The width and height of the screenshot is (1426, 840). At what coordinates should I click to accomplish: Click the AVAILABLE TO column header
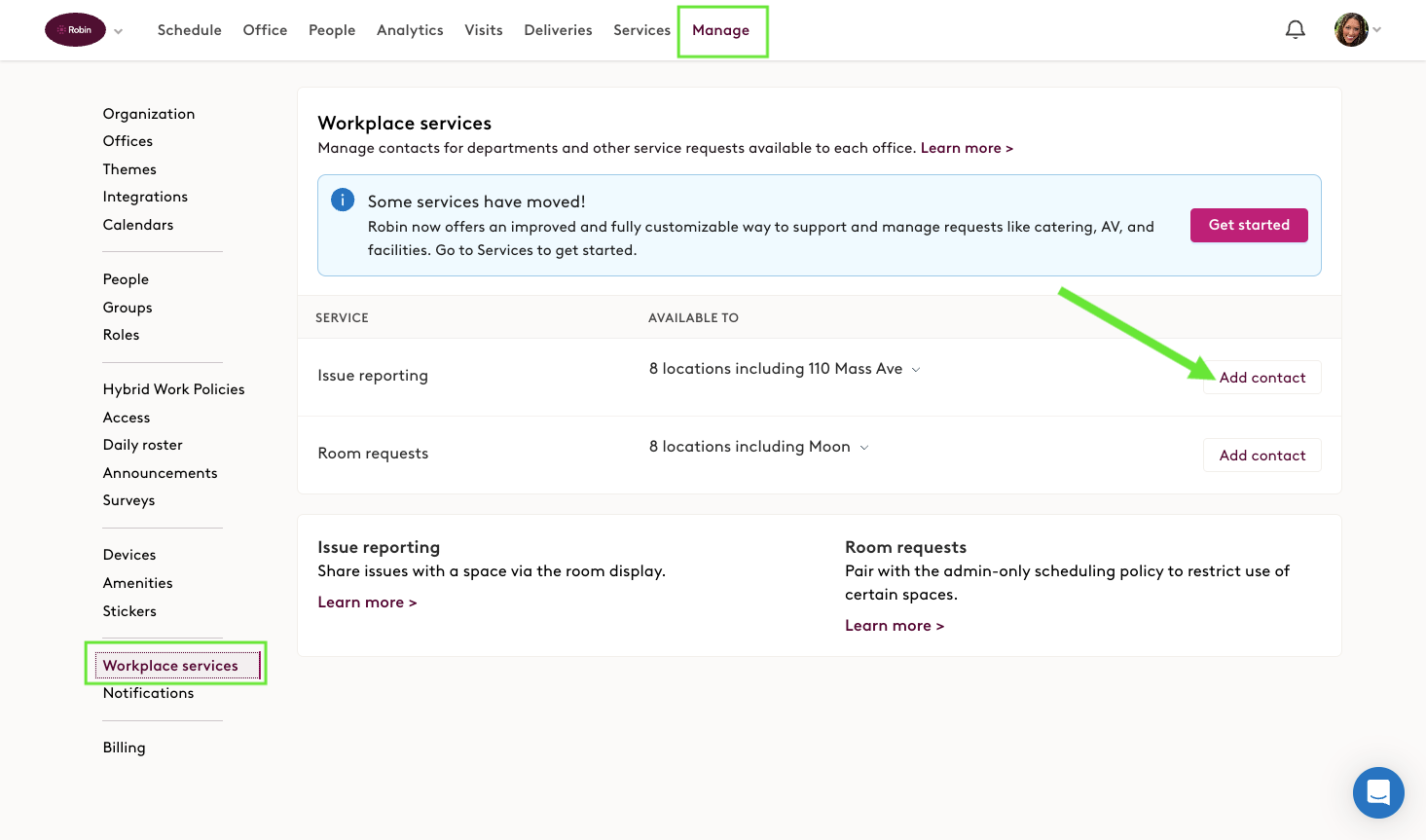(693, 317)
